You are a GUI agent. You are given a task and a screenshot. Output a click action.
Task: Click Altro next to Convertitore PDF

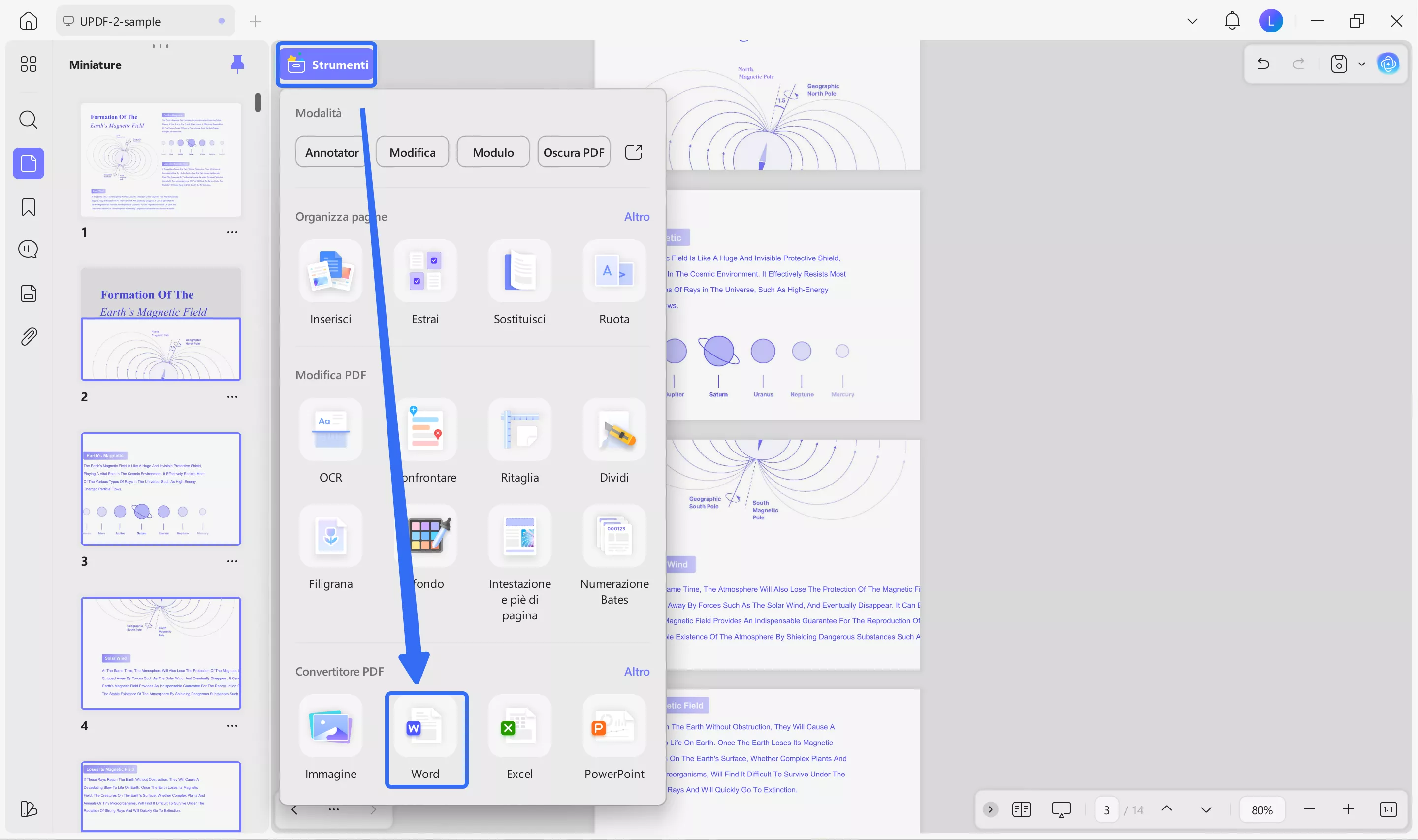637,671
